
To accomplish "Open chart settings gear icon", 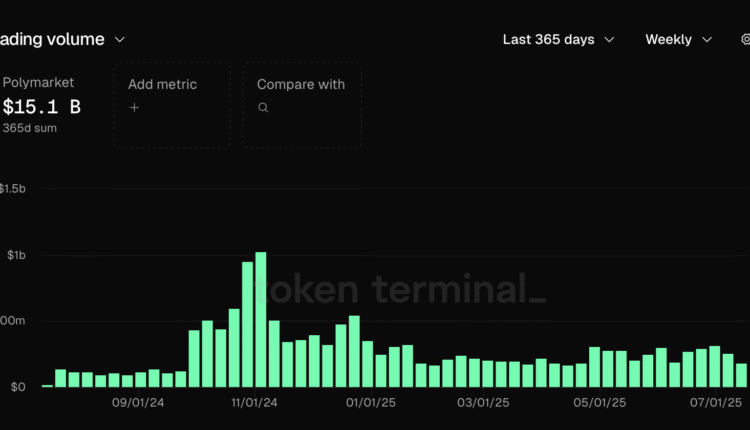I will pos(745,39).
